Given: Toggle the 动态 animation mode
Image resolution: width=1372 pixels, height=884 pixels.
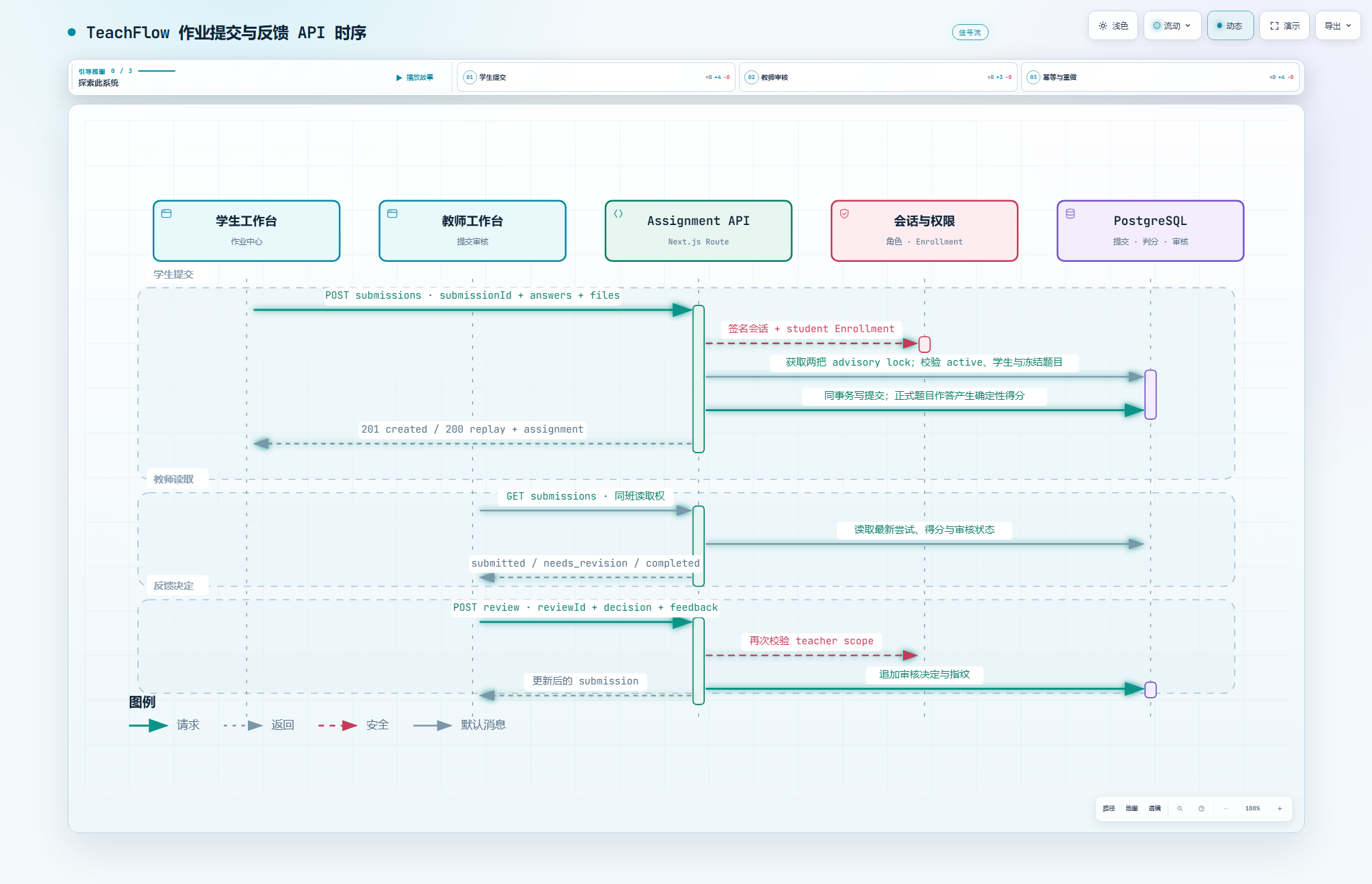Looking at the screenshot, I should coord(1230,26).
